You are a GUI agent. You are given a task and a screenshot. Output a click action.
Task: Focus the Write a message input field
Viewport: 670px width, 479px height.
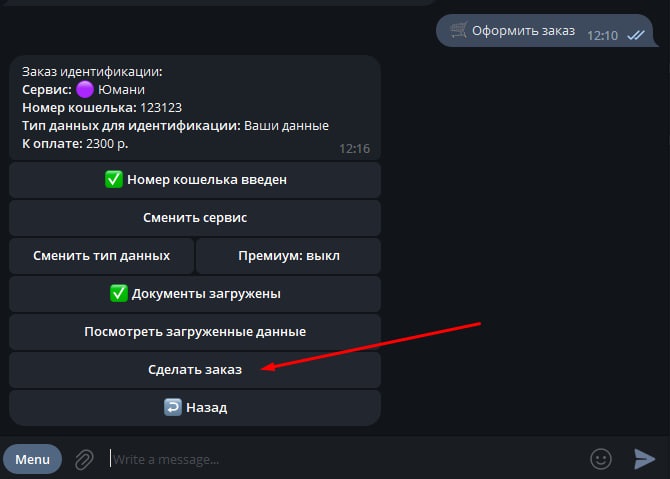[340, 459]
